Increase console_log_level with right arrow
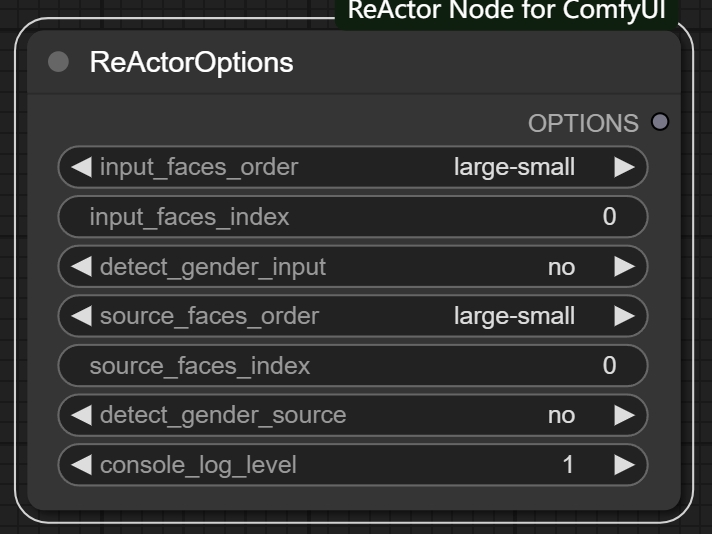This screenshot has width=712, height=534. [625, 465]
